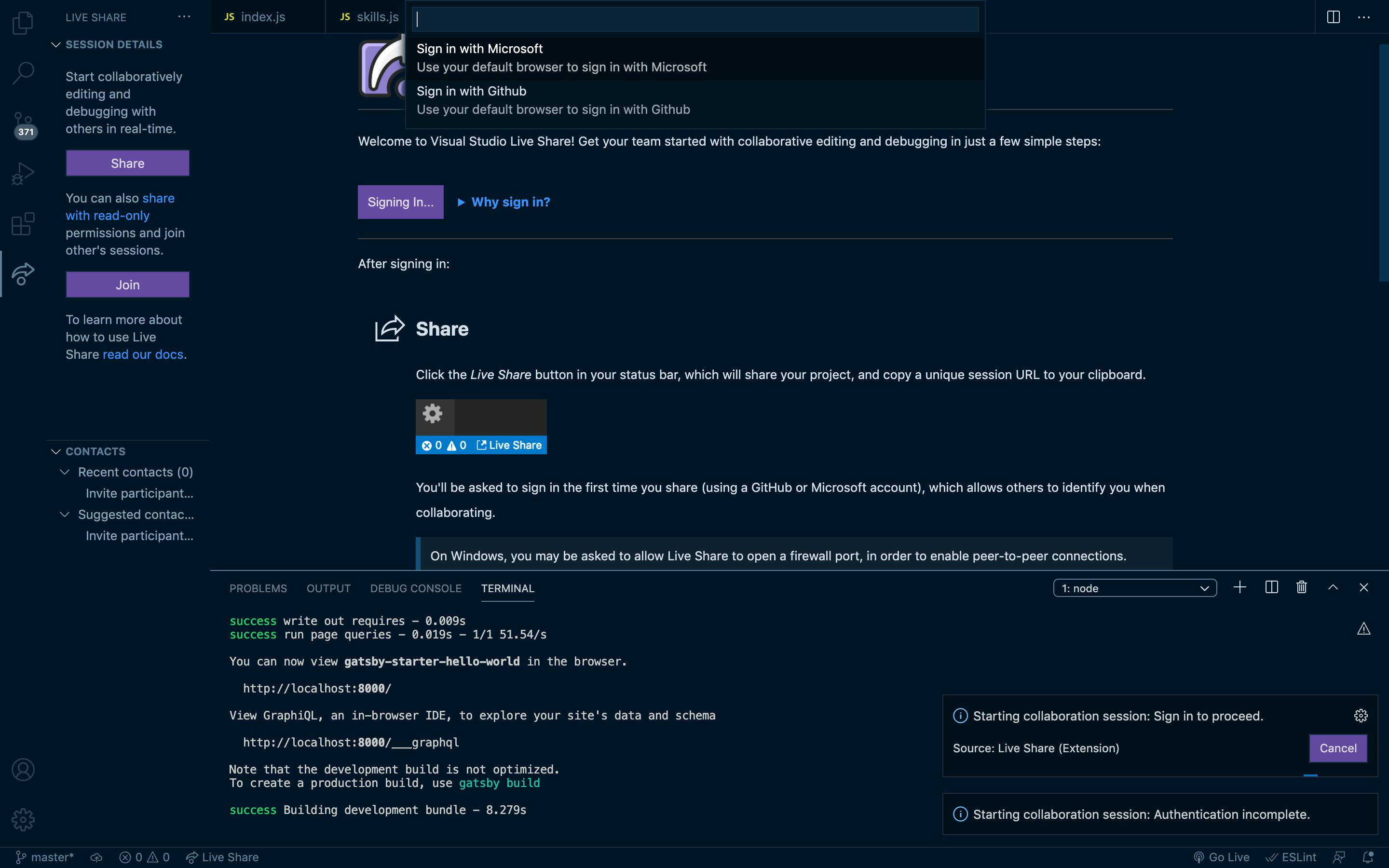Open the Output panel tab
Image resolution: width=1389 pixels, height=868 pixels.
tap(328, 588)
